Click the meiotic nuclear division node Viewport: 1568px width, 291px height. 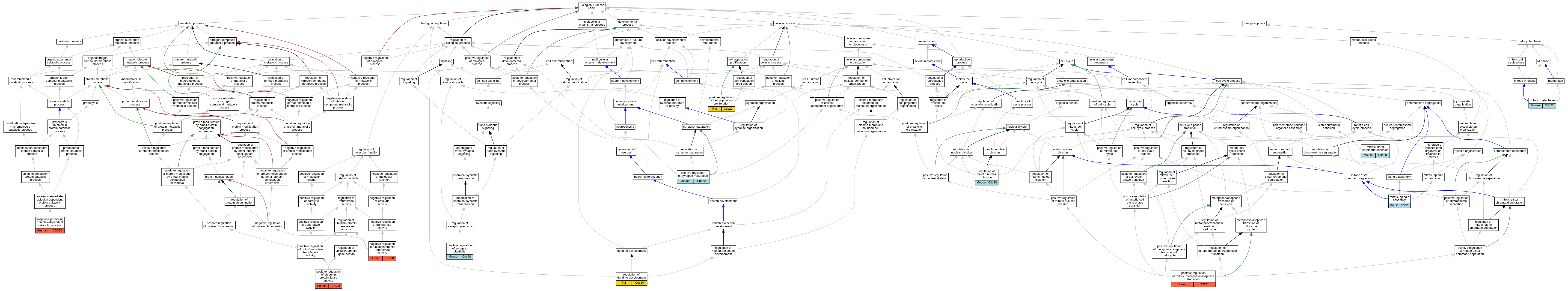click(x=995, y=151)
